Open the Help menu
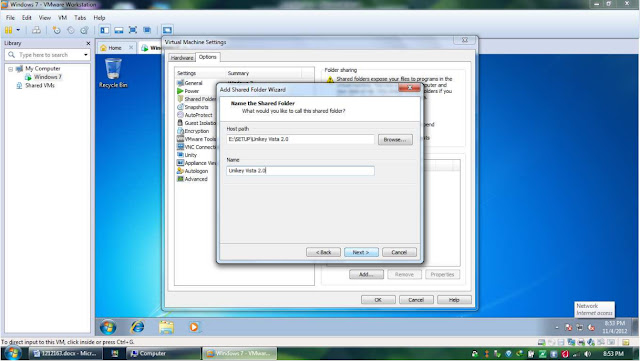The image size is (640, 361). tap(99, 18)
